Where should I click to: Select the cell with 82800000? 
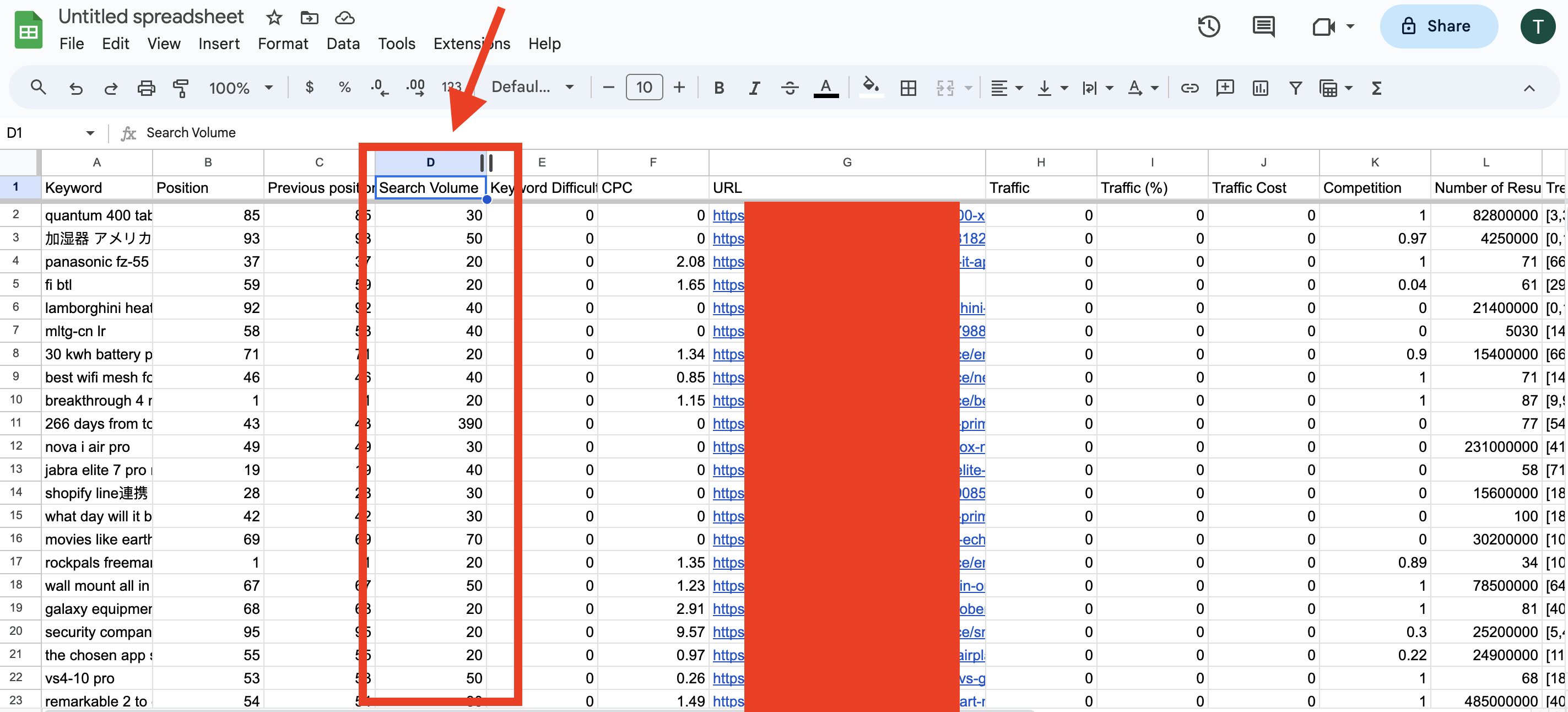[1486, 215]
